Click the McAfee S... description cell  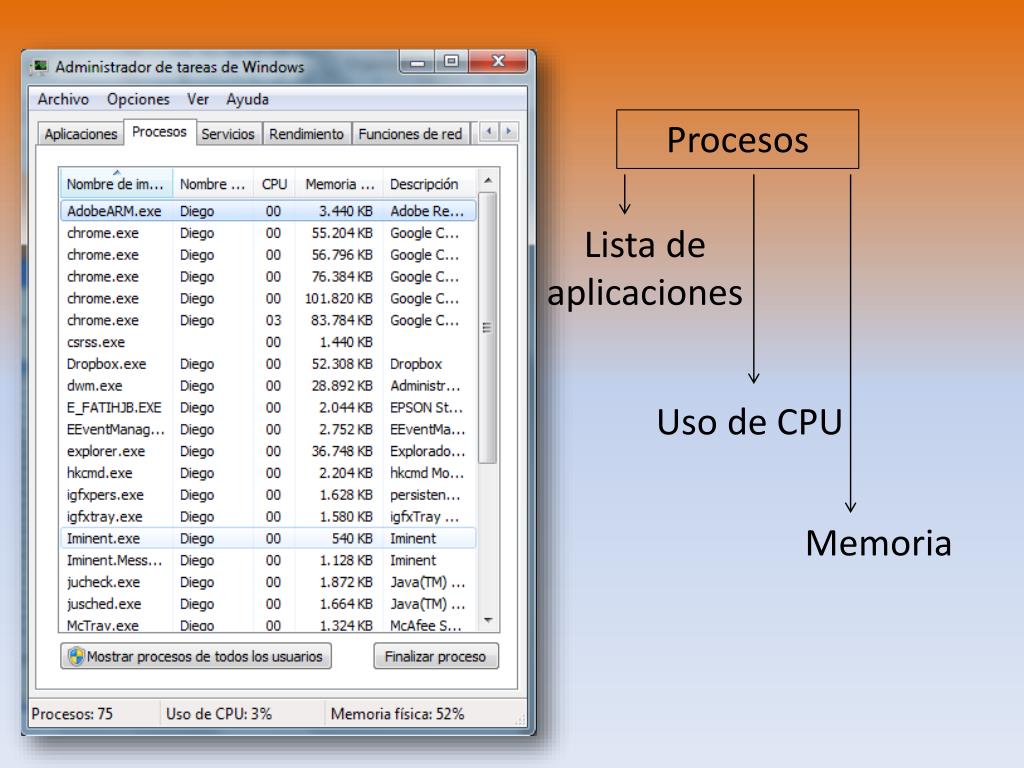tap(426, 625)
